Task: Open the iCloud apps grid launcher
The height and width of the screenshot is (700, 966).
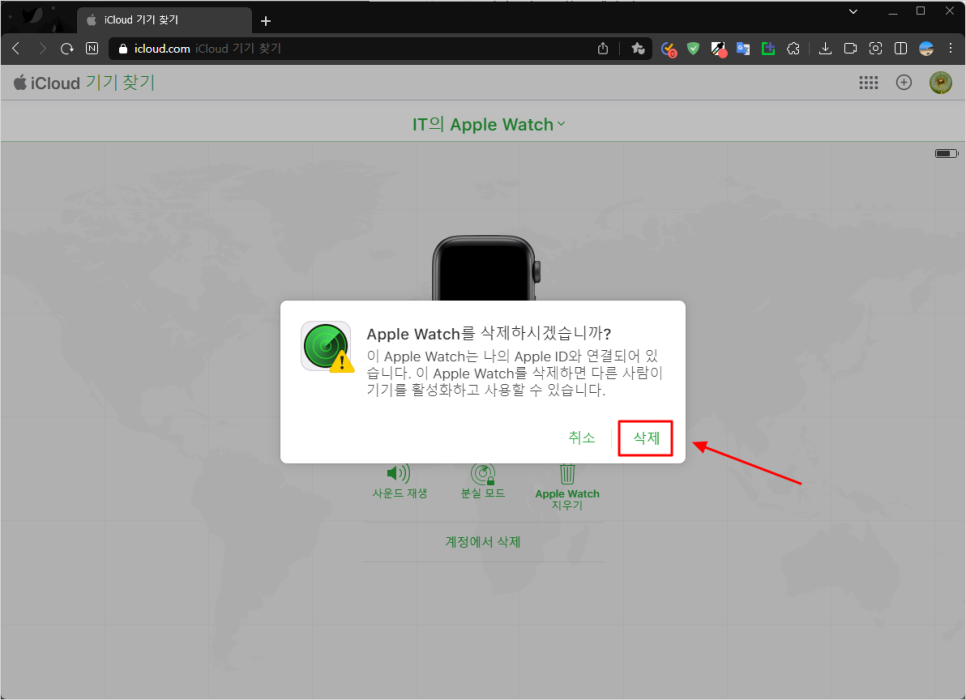Action: coord(869,83)
